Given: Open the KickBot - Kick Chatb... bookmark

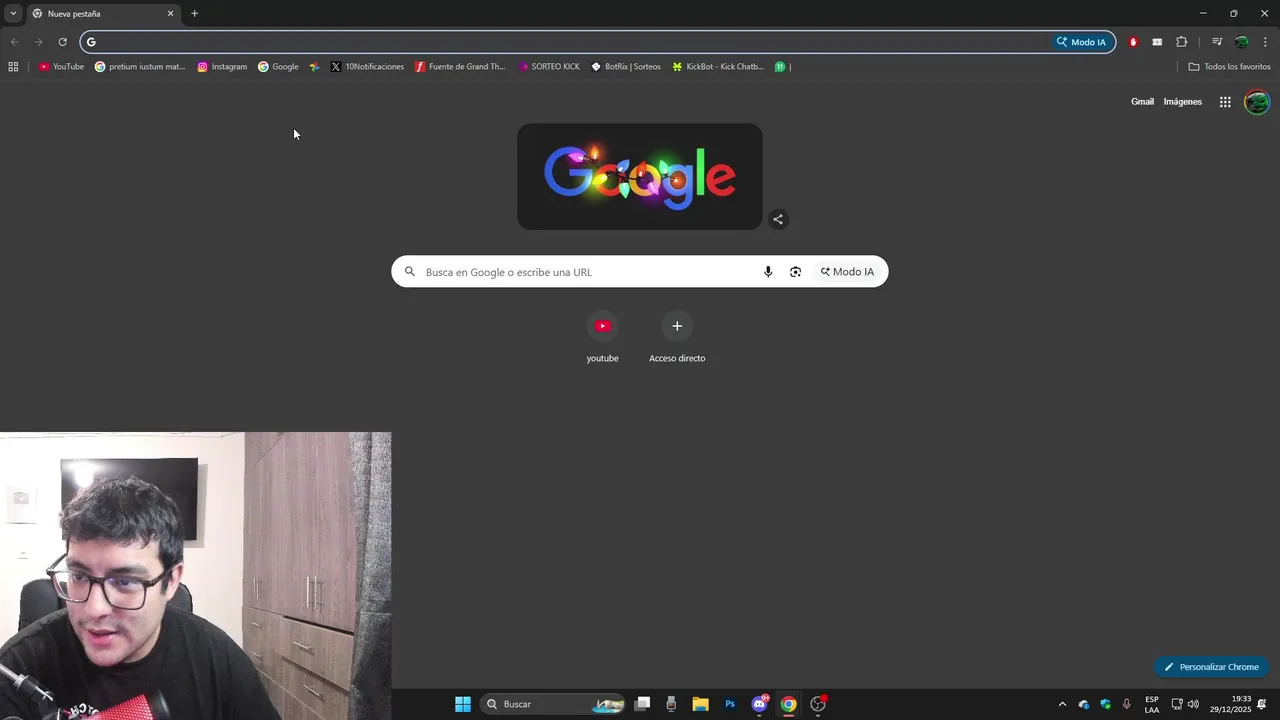Looking at the screenshot, I should pyautogui.click(x=718, y=67).
